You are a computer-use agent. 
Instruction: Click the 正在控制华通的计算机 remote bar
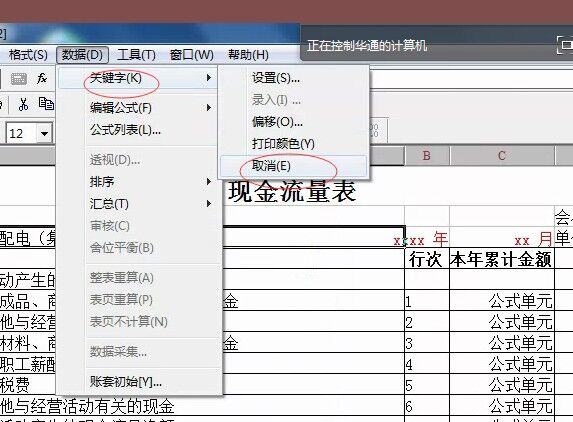pyautogui.click(x=367, y=46)
